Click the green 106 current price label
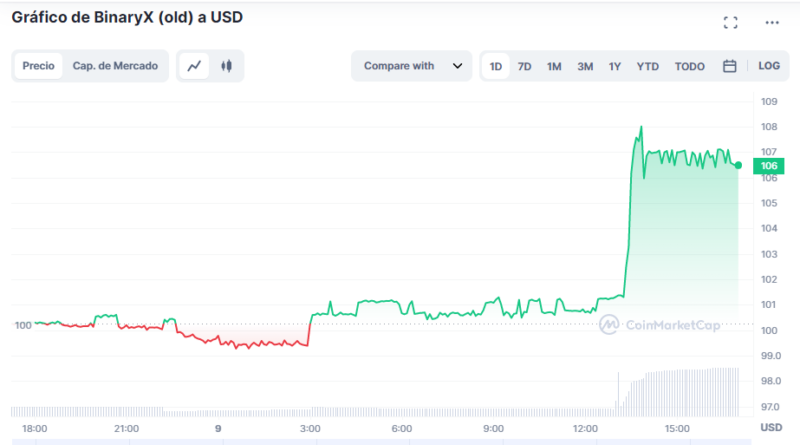The height and width of the screenshot is (445, 800). (x=768, y=166)
